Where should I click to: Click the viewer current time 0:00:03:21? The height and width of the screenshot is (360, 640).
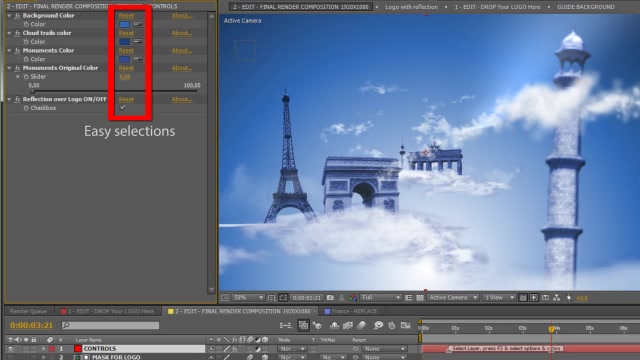pyautogui.click(x=307, y=298)
